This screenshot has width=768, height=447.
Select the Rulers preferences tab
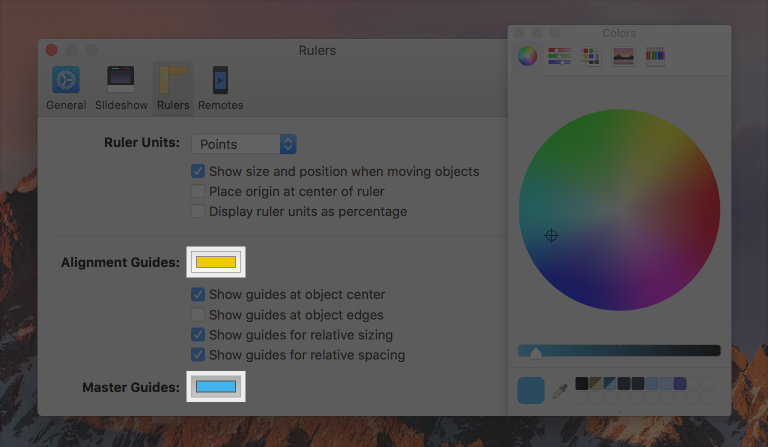coord(173,88)
